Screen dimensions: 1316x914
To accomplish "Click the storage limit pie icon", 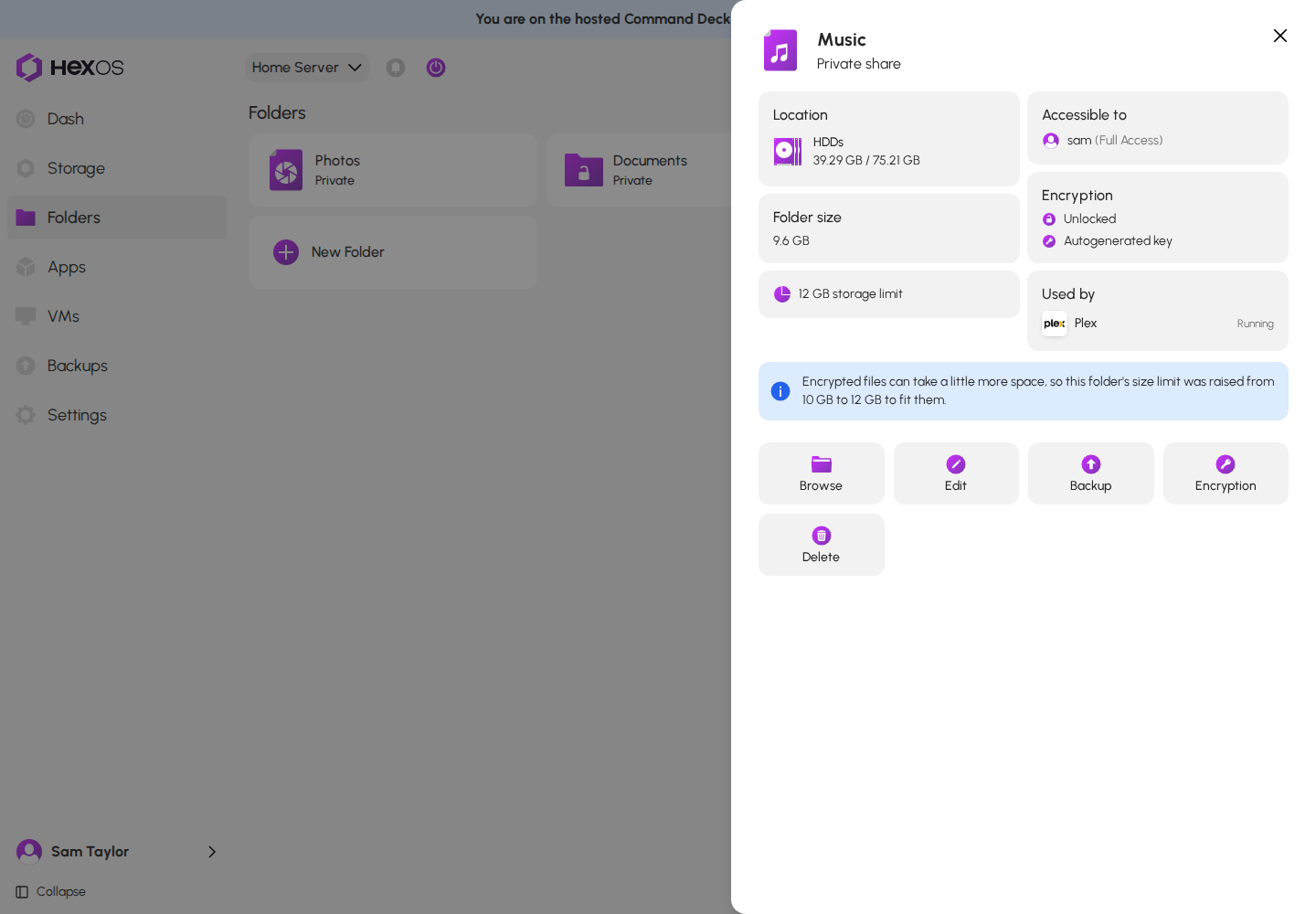I will tap(782, 294).
